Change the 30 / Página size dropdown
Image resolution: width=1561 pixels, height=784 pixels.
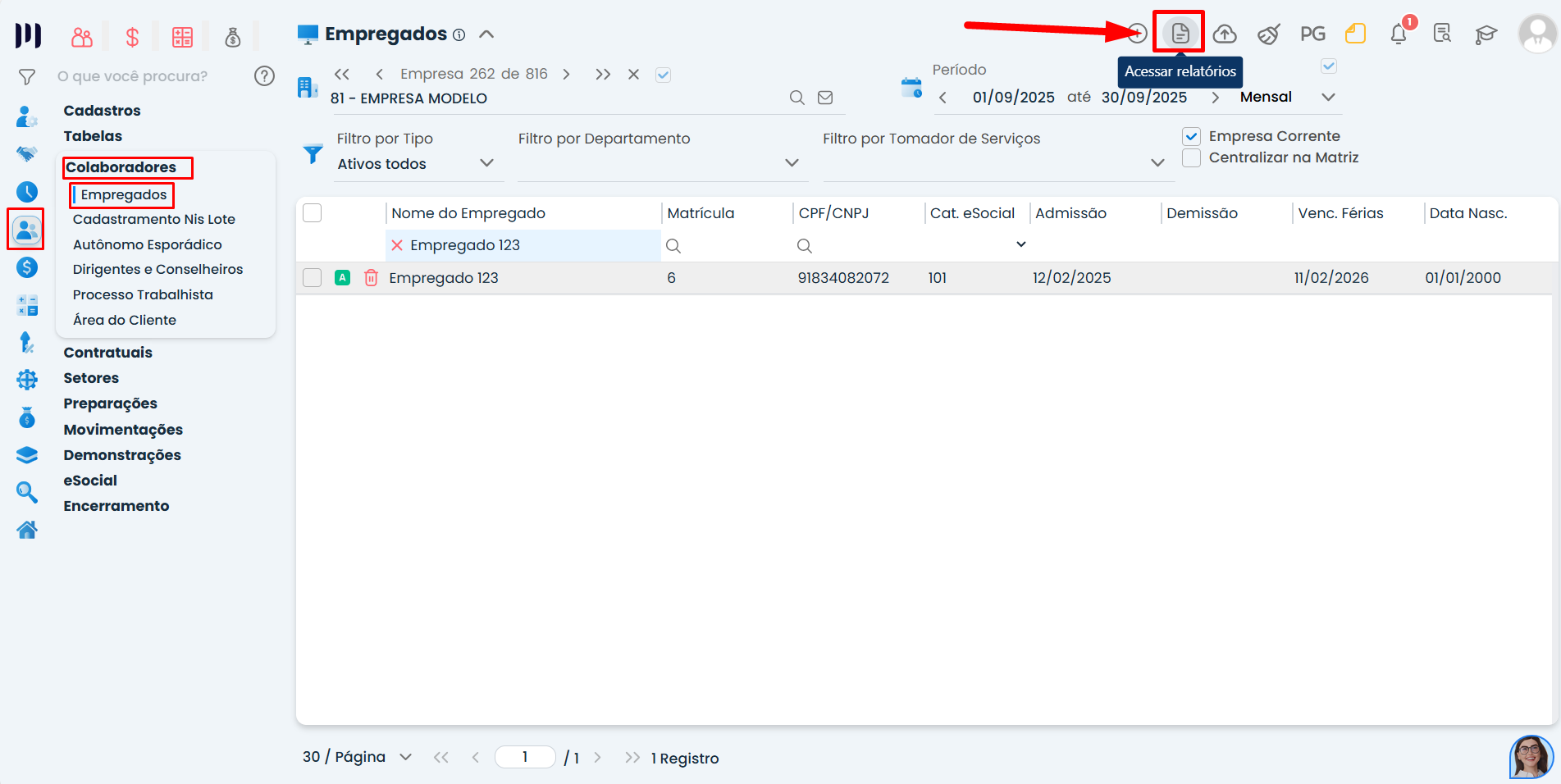click(x=357, y=757)
